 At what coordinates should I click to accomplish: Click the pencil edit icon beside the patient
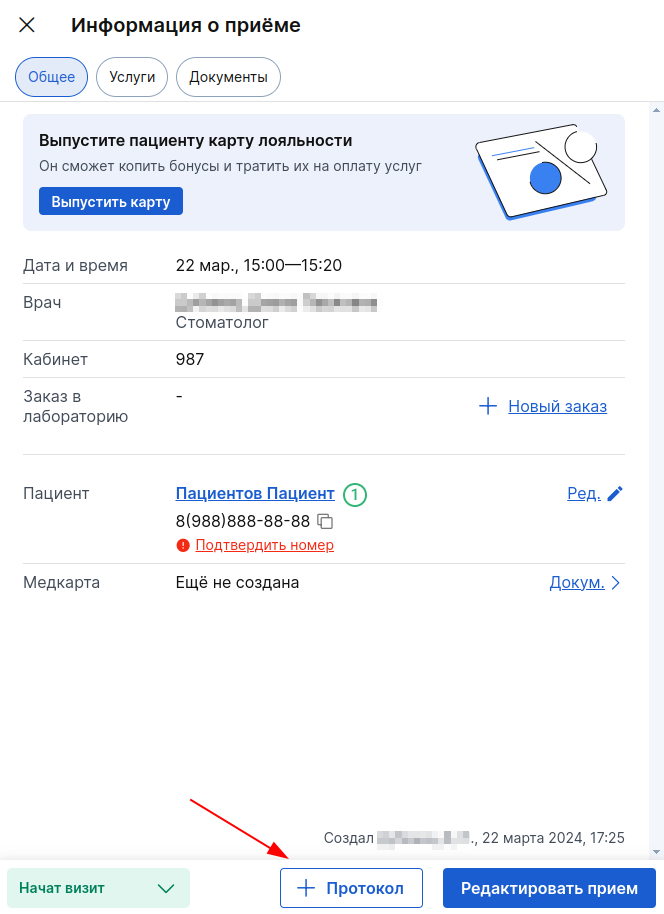click(x=615, y=493)
